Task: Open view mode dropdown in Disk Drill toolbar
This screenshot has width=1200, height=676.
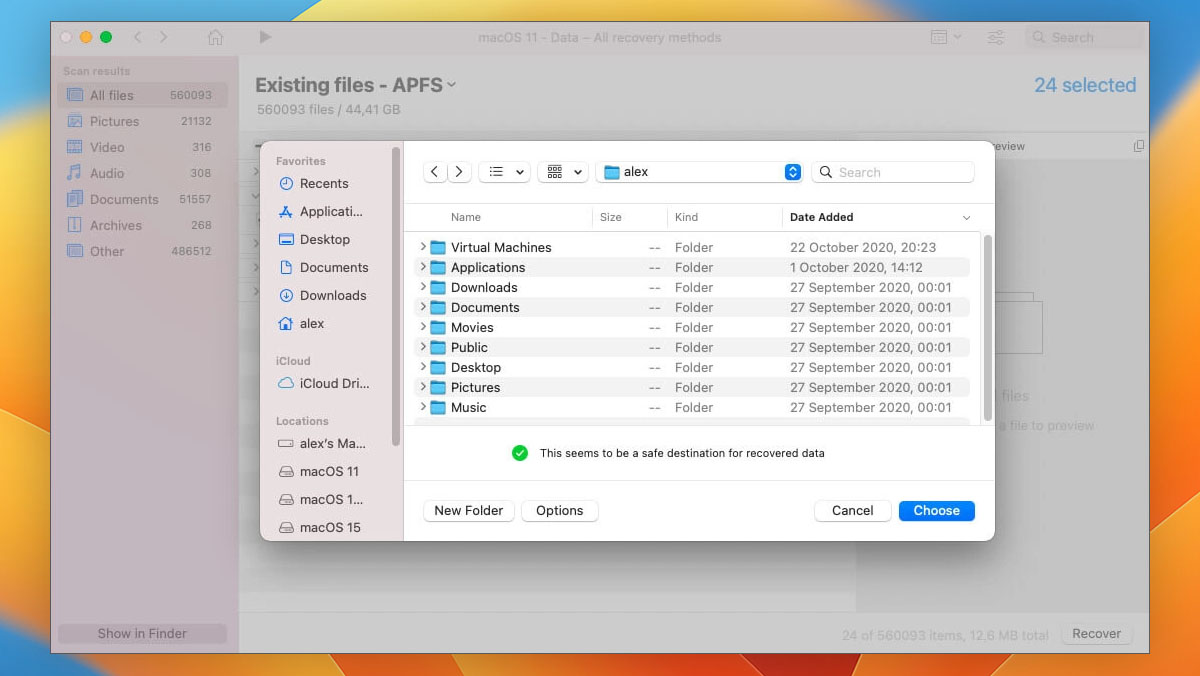Action: (945, 37)
